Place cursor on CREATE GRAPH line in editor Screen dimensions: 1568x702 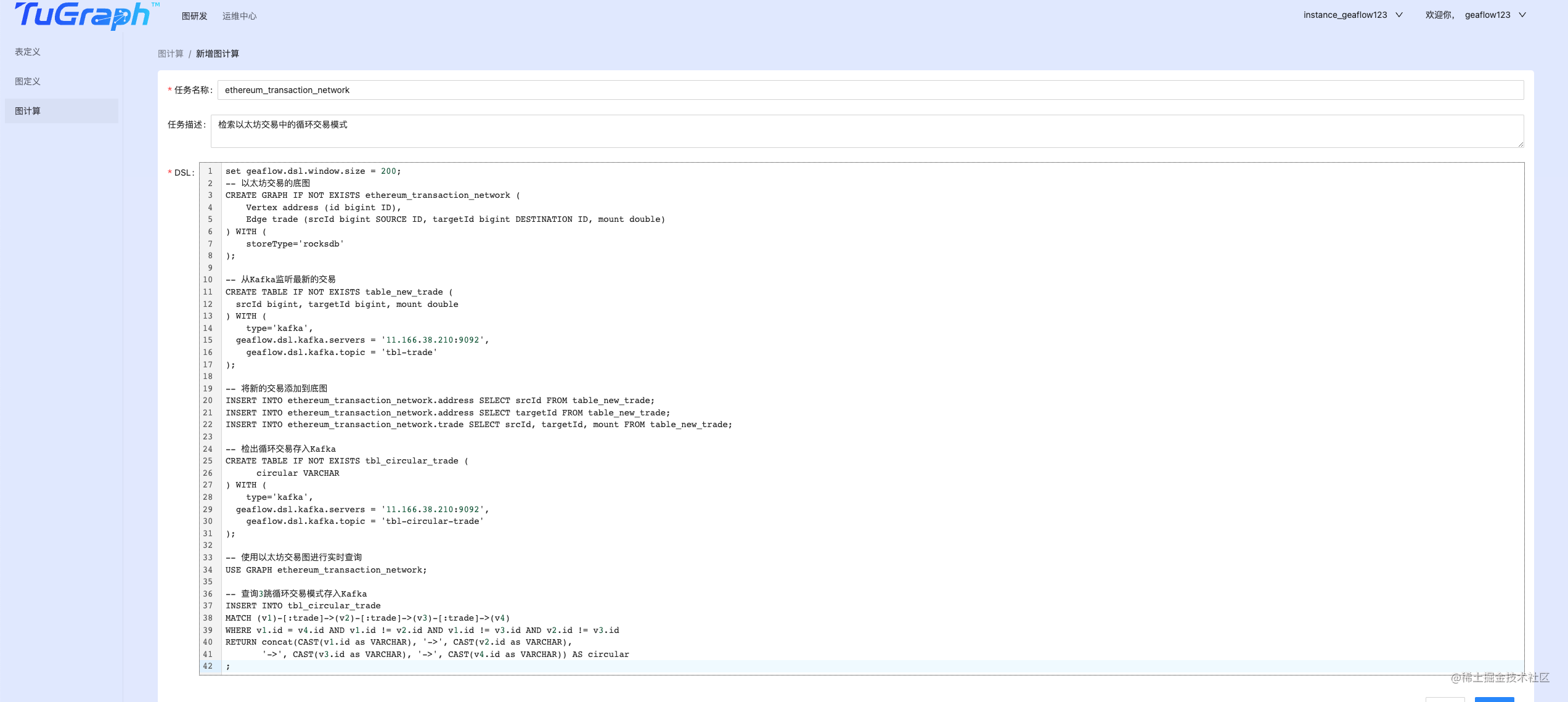click(x=373, y=195)
